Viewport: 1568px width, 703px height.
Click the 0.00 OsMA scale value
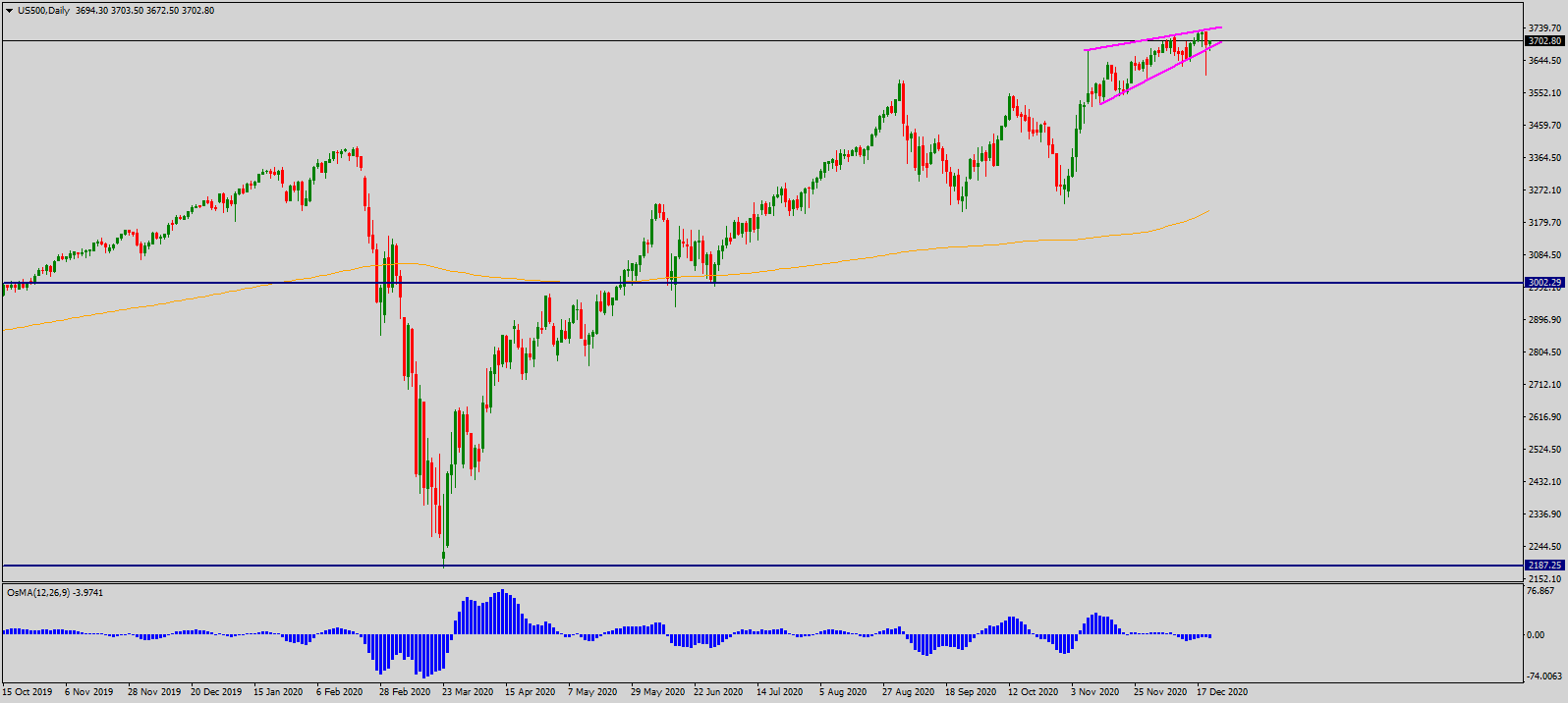(x=1536, y=635)
